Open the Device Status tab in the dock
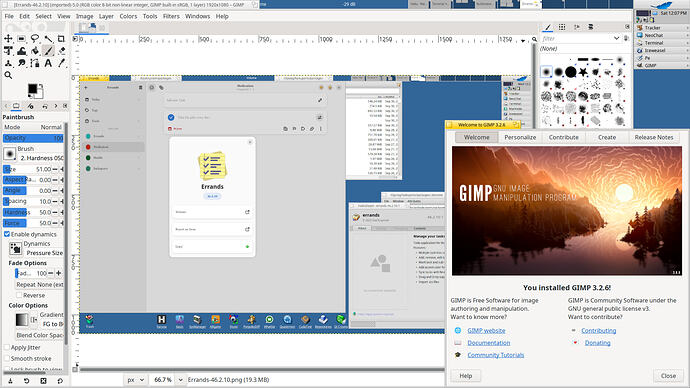 coord(30,106)
